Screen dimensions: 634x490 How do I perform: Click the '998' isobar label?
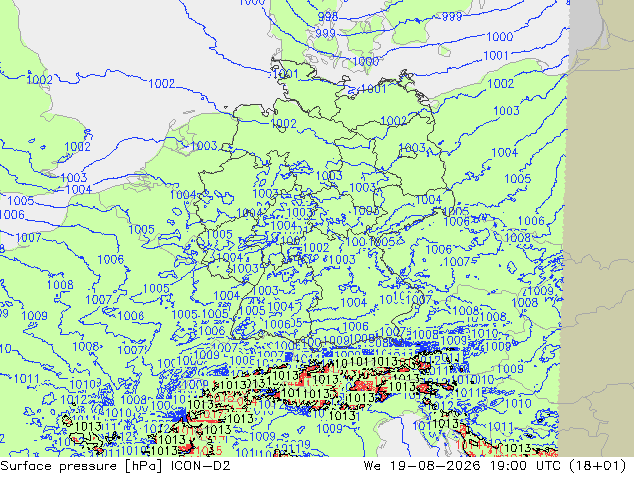click(328, 17)
